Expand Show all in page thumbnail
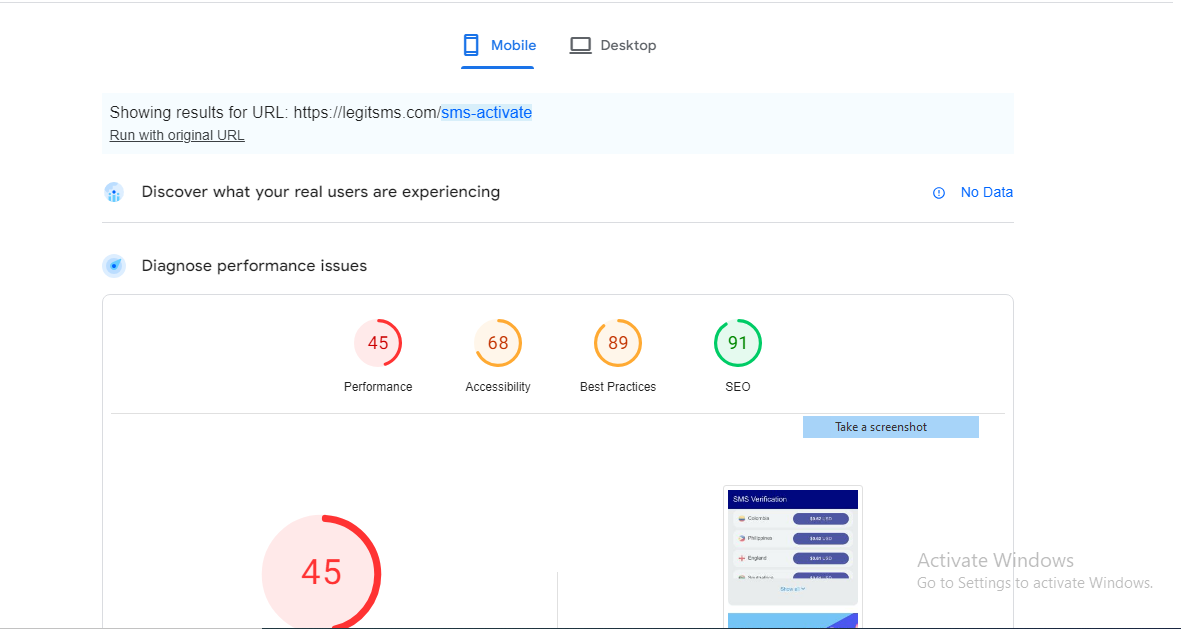 pyautogui.click(x=792, y=589)
